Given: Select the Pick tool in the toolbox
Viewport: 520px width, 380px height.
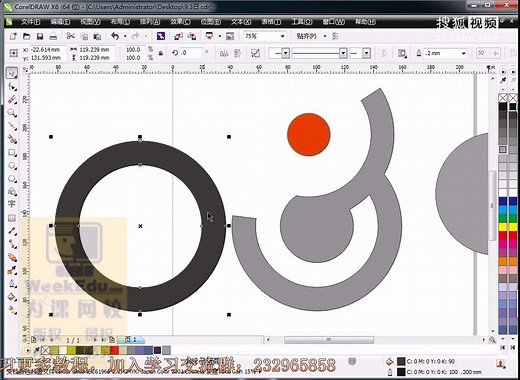Looking at the screenshot, I should point(12,73).
